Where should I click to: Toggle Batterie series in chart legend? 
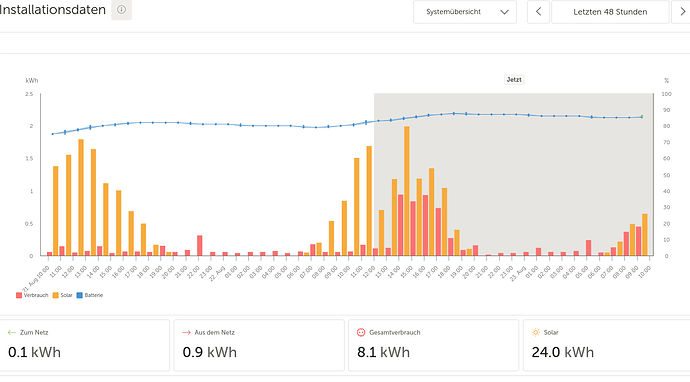(x=90, y=295)
